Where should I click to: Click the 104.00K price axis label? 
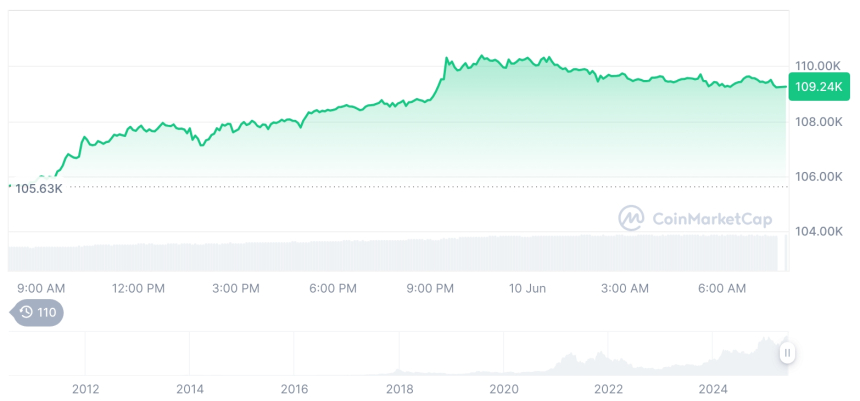coord(817,231)
